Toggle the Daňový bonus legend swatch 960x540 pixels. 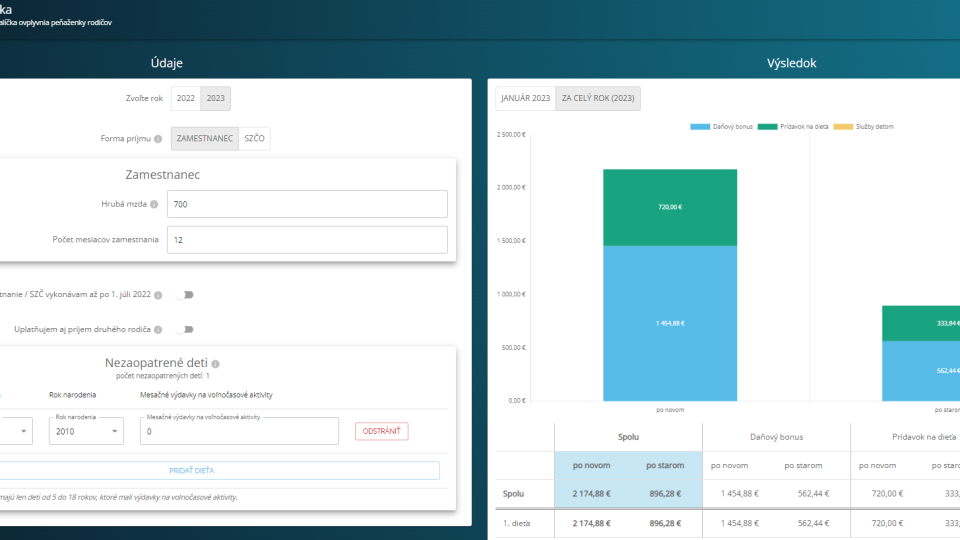pyautogui.click(x=700, y=127)
